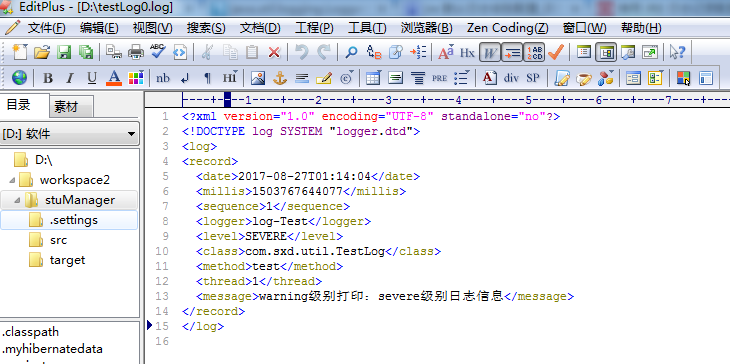This screenshot has height=364, width=730.
Task: Insert div tag
Action: [x=511, y=78]
